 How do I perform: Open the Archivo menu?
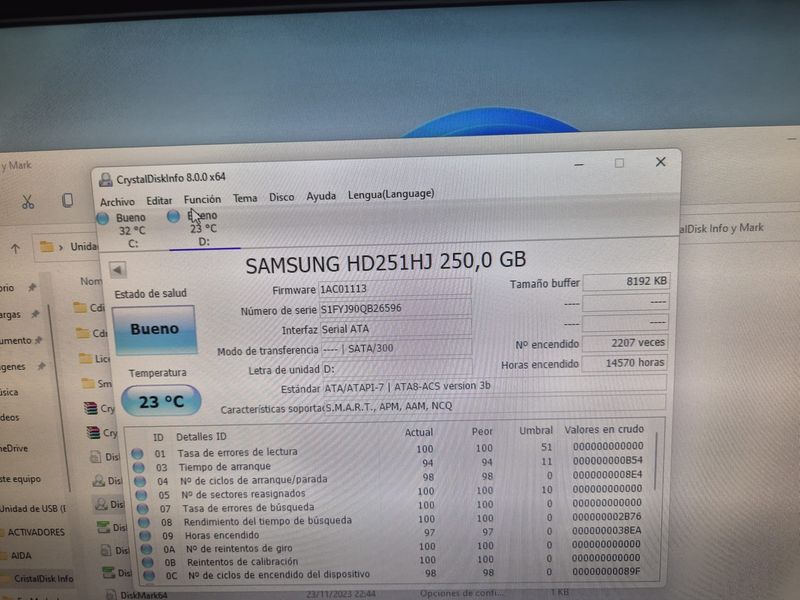[x=117, y=202]
